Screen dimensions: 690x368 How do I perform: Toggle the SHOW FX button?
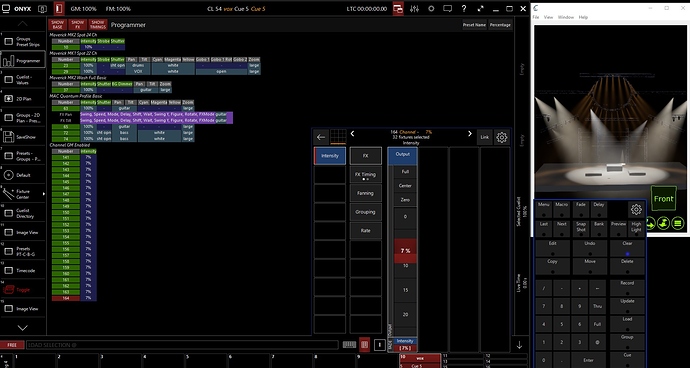77,25
